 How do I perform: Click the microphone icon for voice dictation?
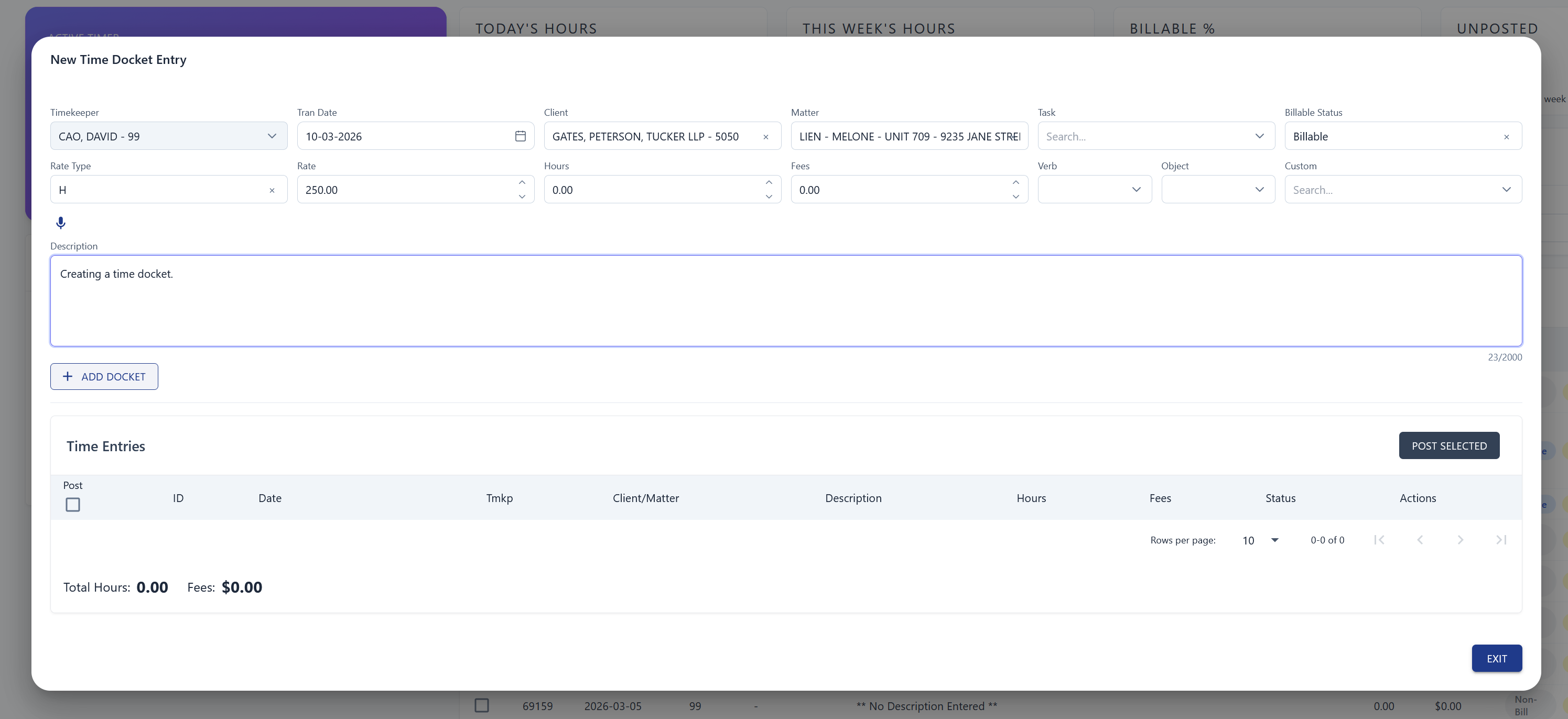tap(60, 223)
